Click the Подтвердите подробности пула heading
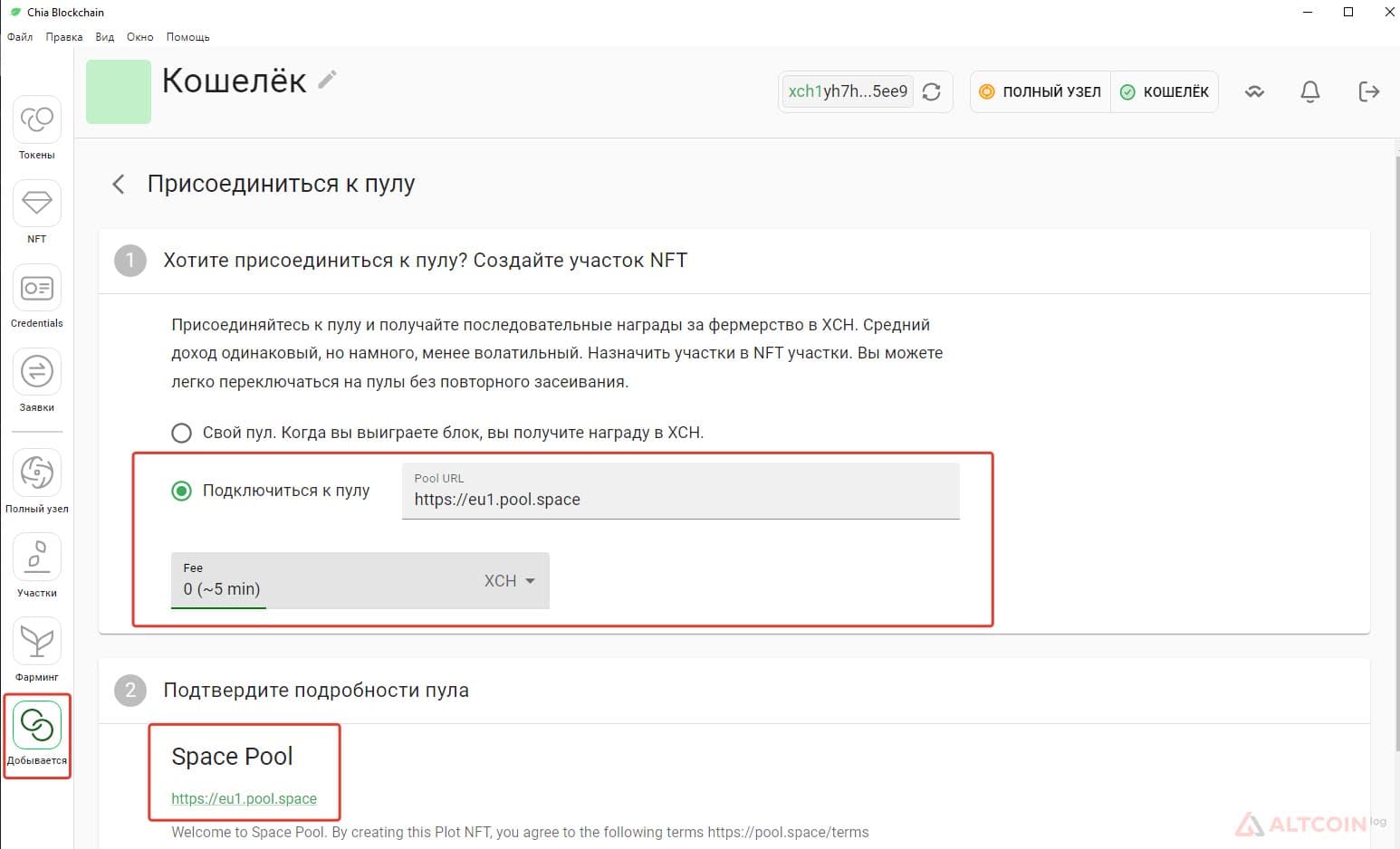This screenshot has width=1400, height=849. pyautogui.click(x=316, y=691)
